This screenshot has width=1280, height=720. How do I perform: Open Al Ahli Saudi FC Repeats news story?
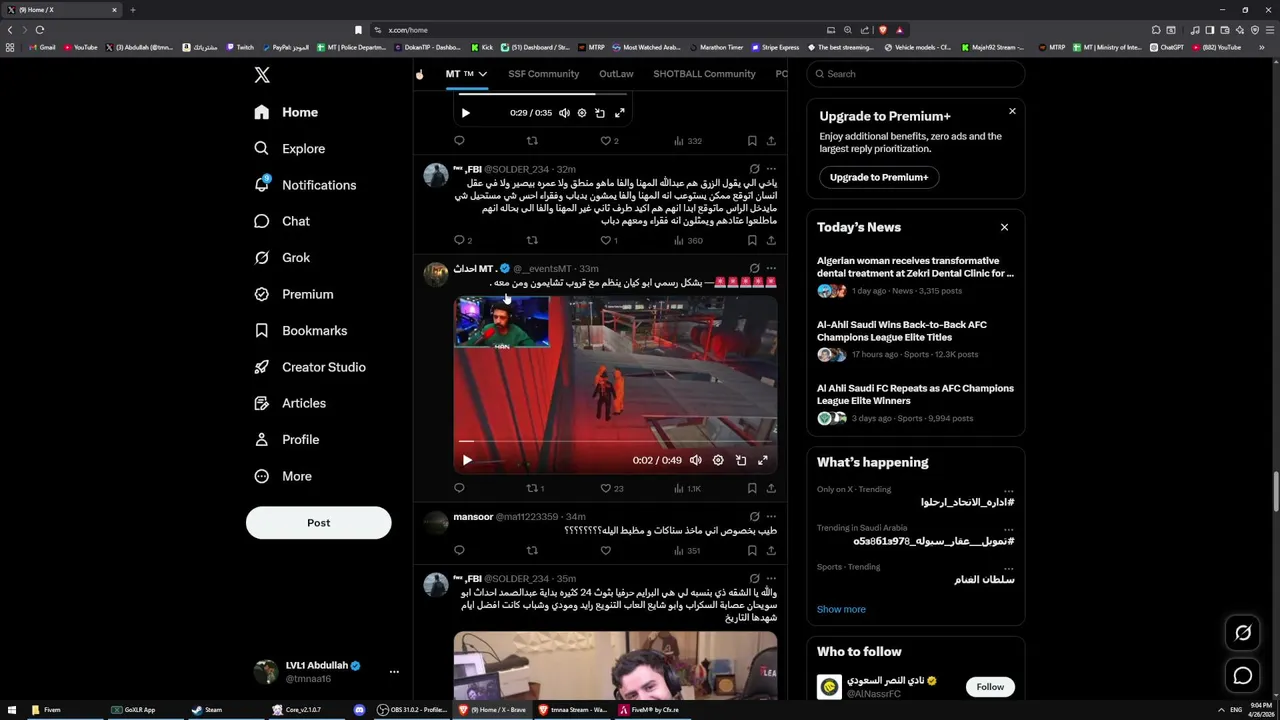coord(915,405)
